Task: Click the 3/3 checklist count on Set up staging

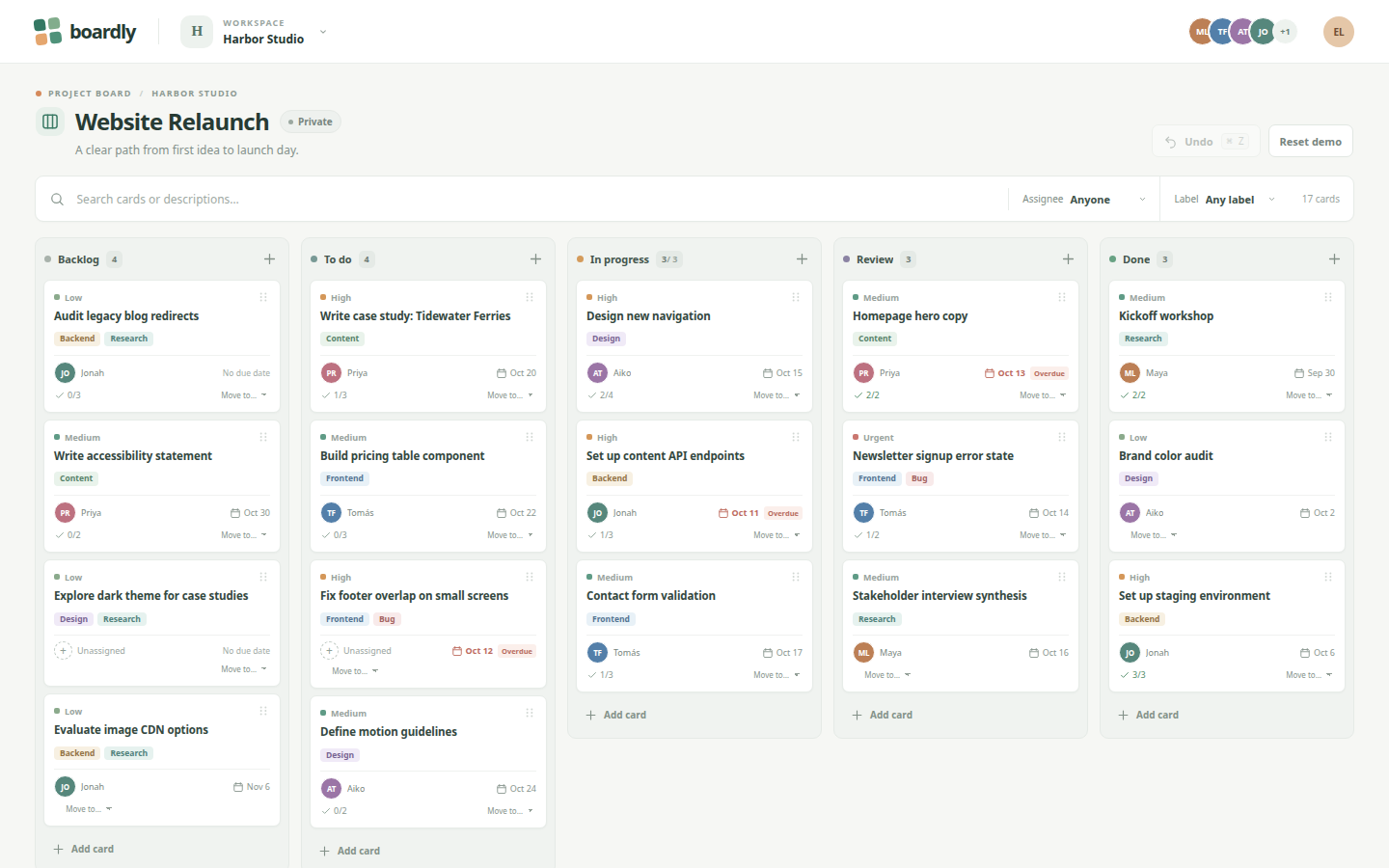Action: 1133,675
